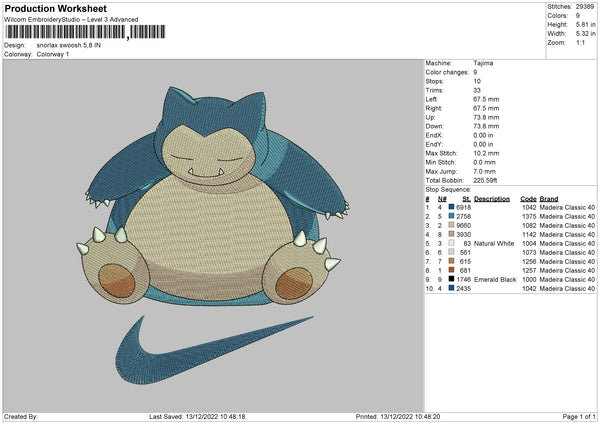Pick the tan swatch beside 9660 stitches
The image size is (600, 424).
click(451, 225)
